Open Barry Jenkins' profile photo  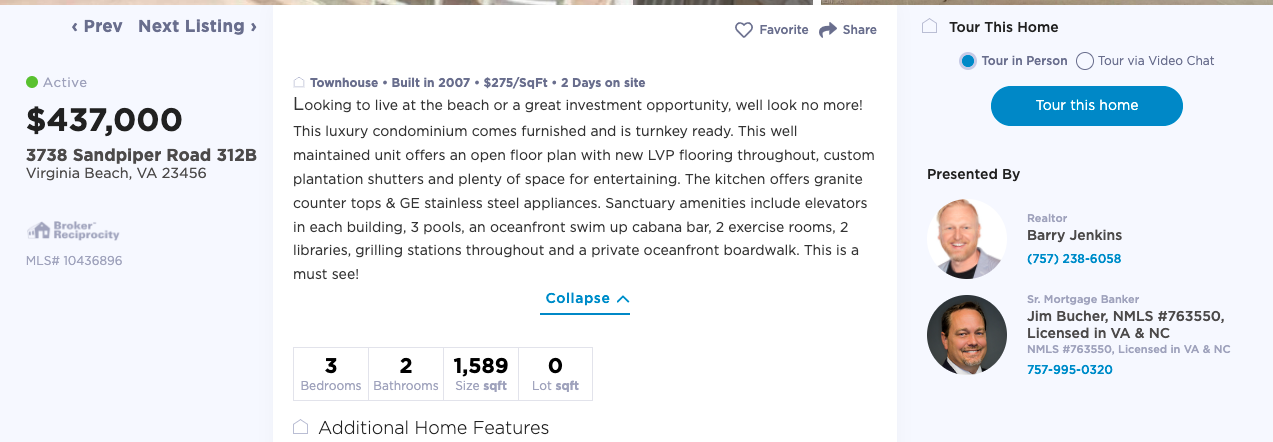click(x=966, y=238)
